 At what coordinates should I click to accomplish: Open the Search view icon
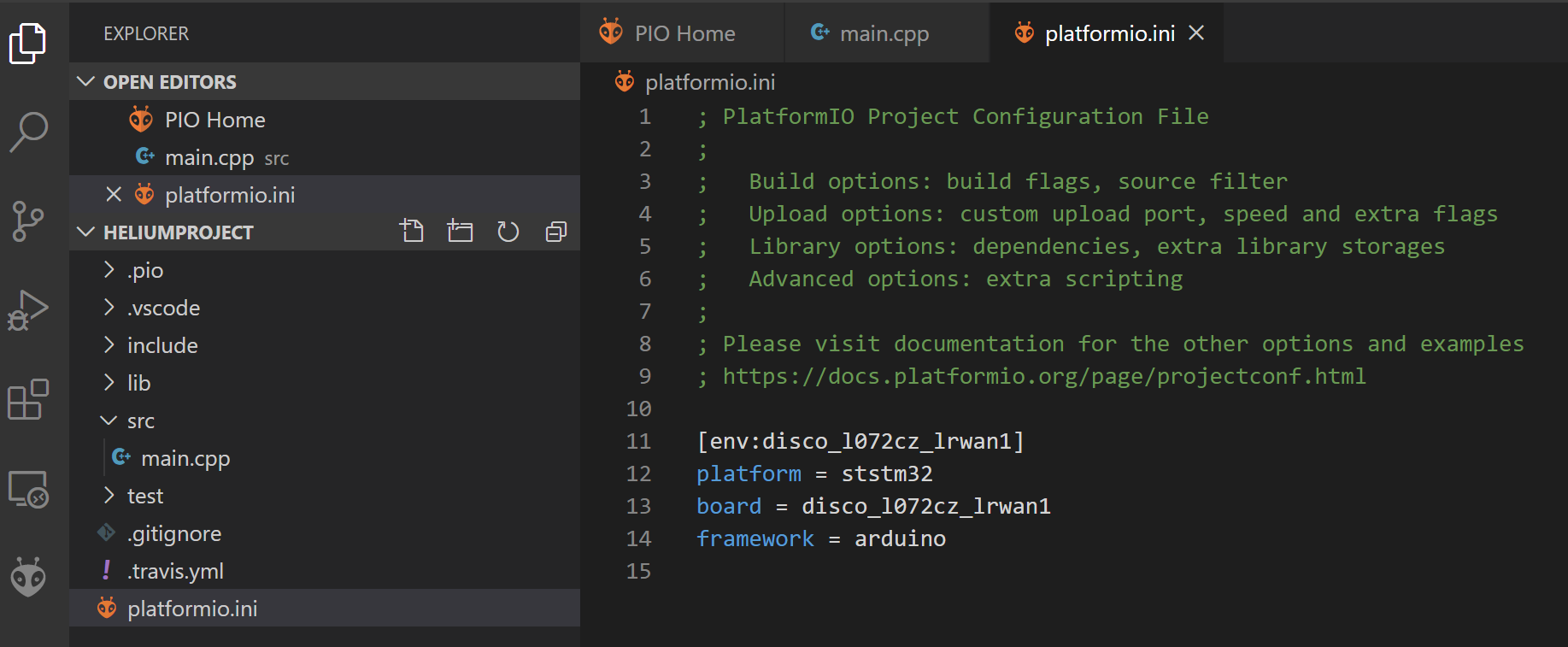27,132
